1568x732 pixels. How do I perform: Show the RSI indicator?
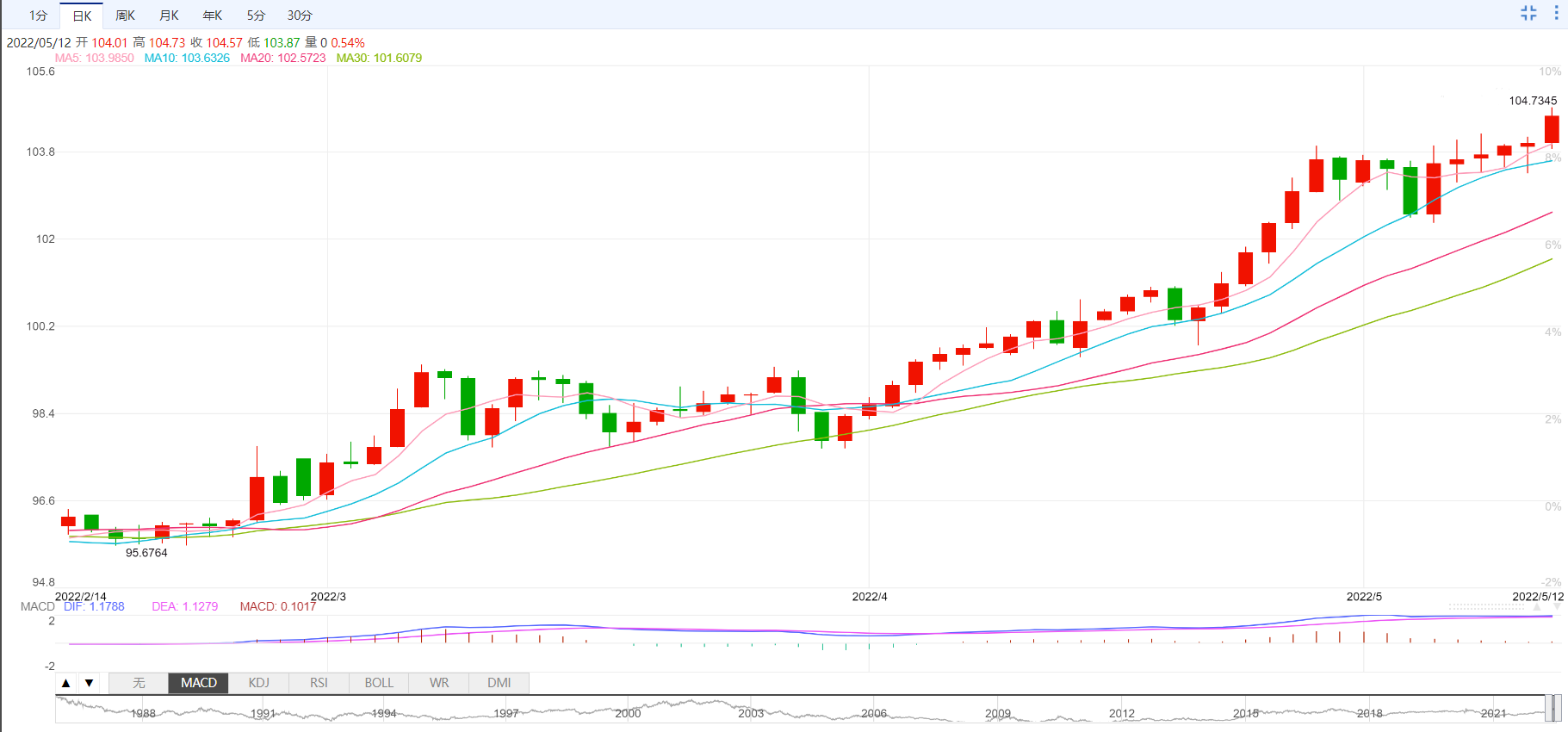pyautogui.click(x=319, y=683)
